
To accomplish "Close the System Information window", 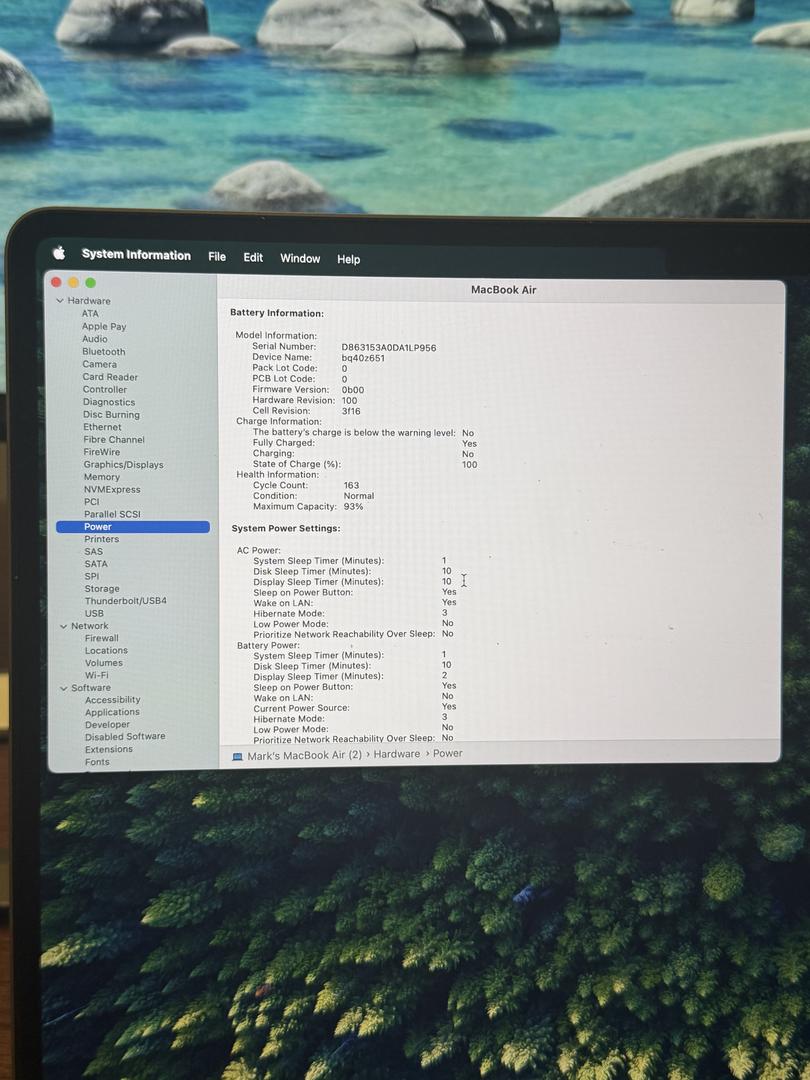I will coord(56,282).
